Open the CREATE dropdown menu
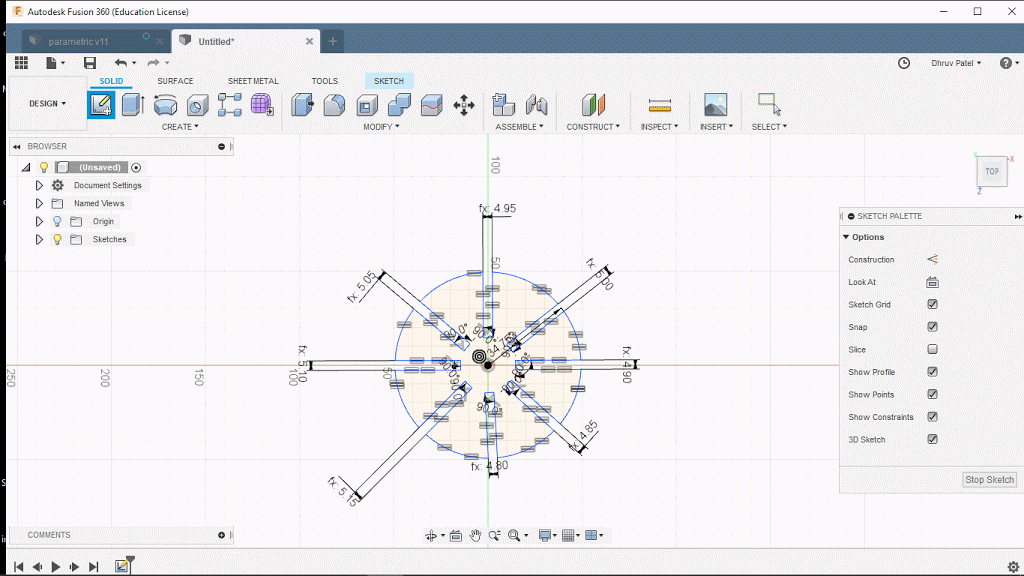Screen dimensions: 1024x576 (x=180, y=127)
